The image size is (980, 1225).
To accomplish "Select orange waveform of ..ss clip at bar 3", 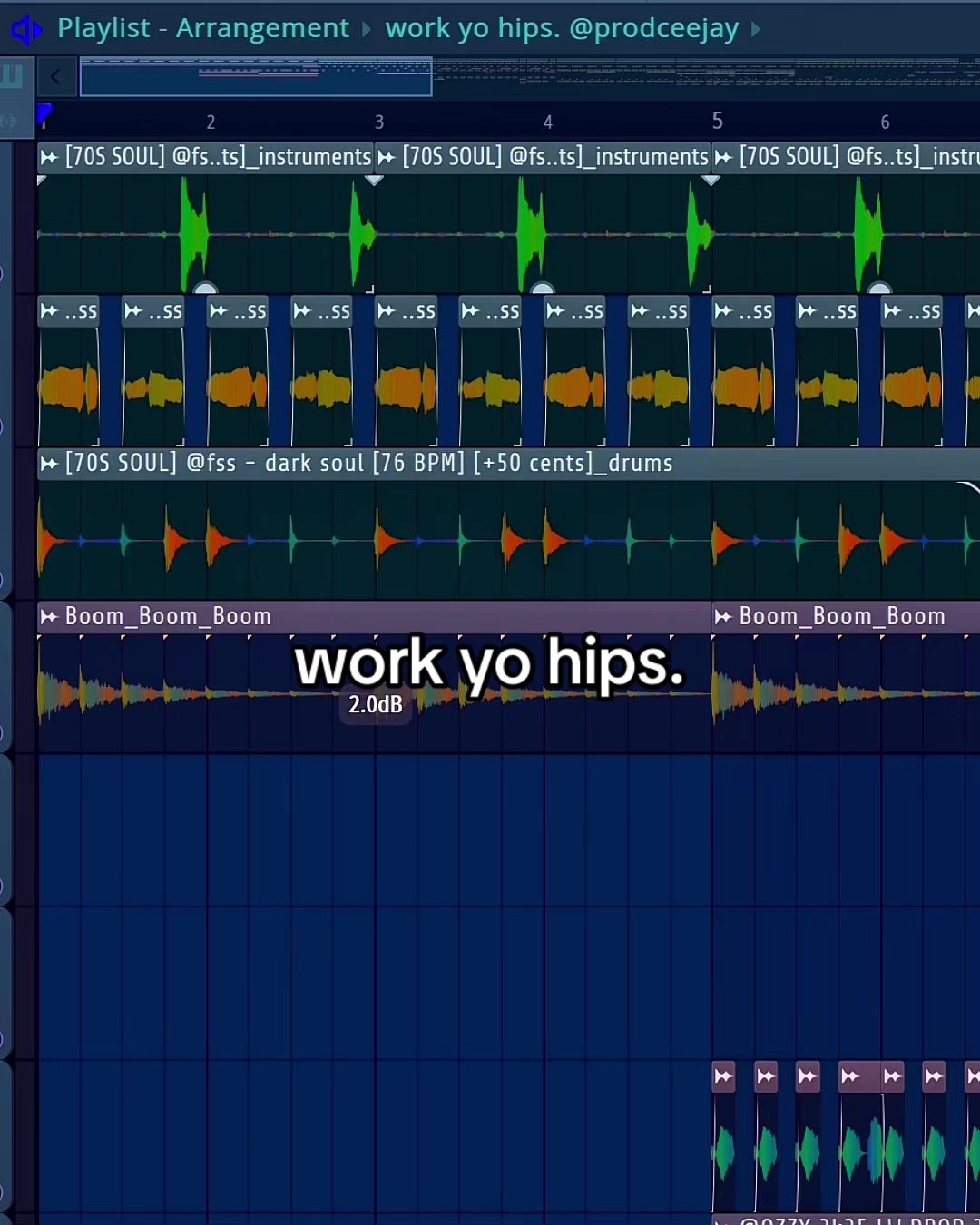I will point(406,387).
